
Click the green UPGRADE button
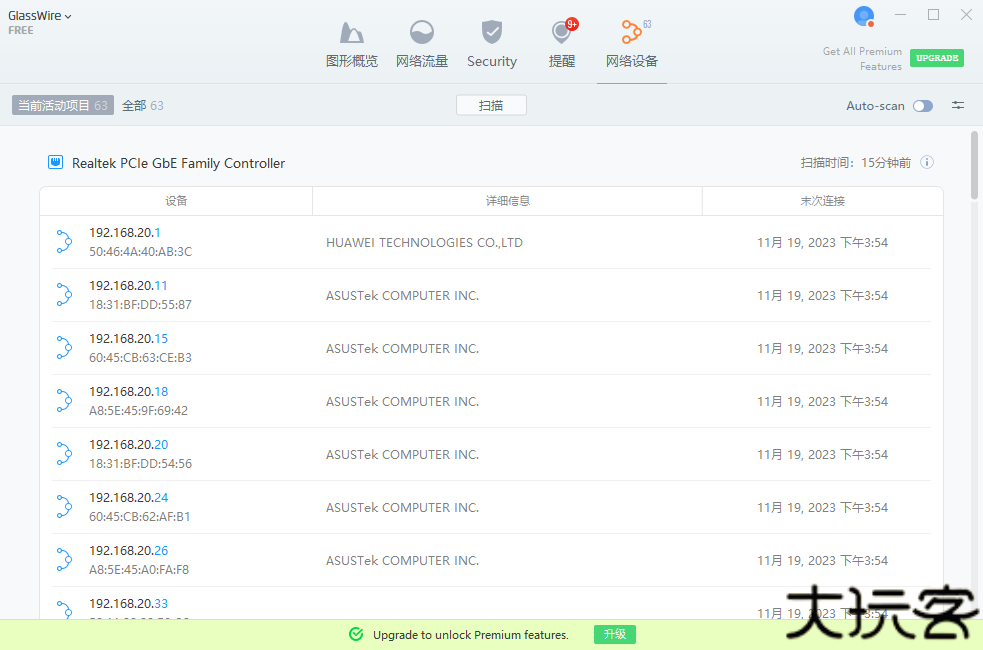coord(937,58)
